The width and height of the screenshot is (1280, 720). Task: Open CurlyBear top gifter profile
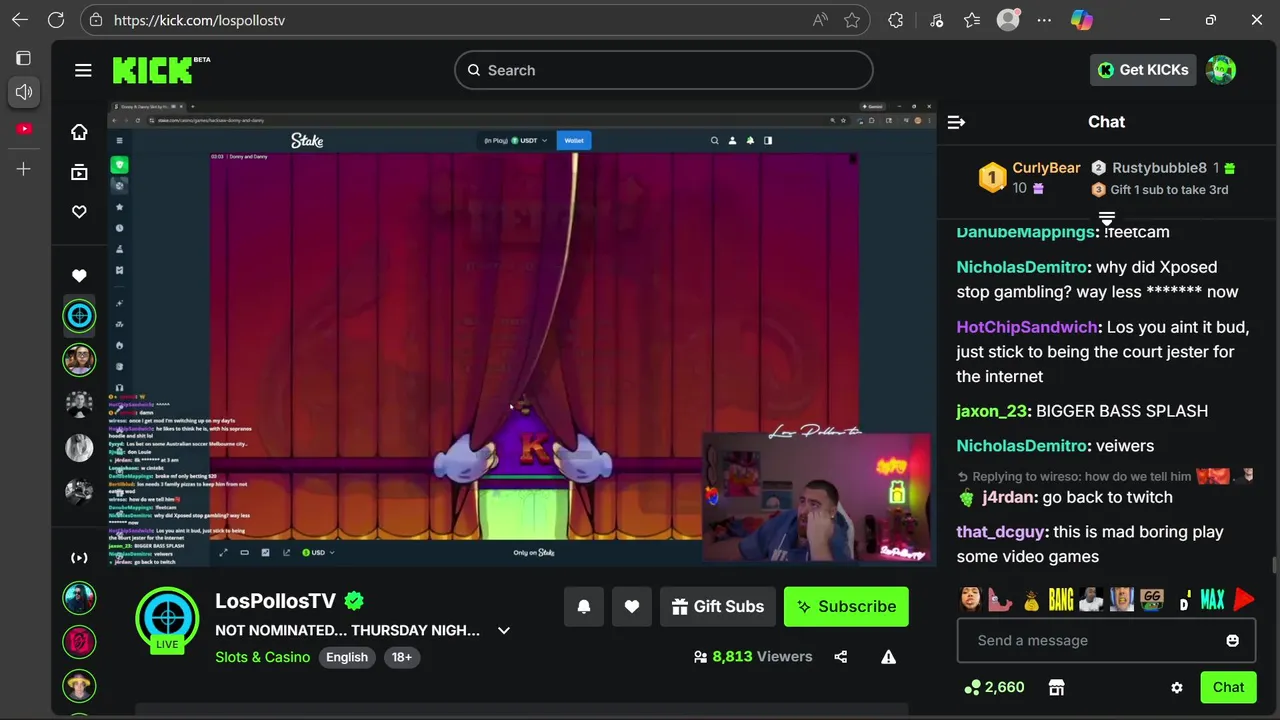pyautogui.click(x=1046, y=168)
